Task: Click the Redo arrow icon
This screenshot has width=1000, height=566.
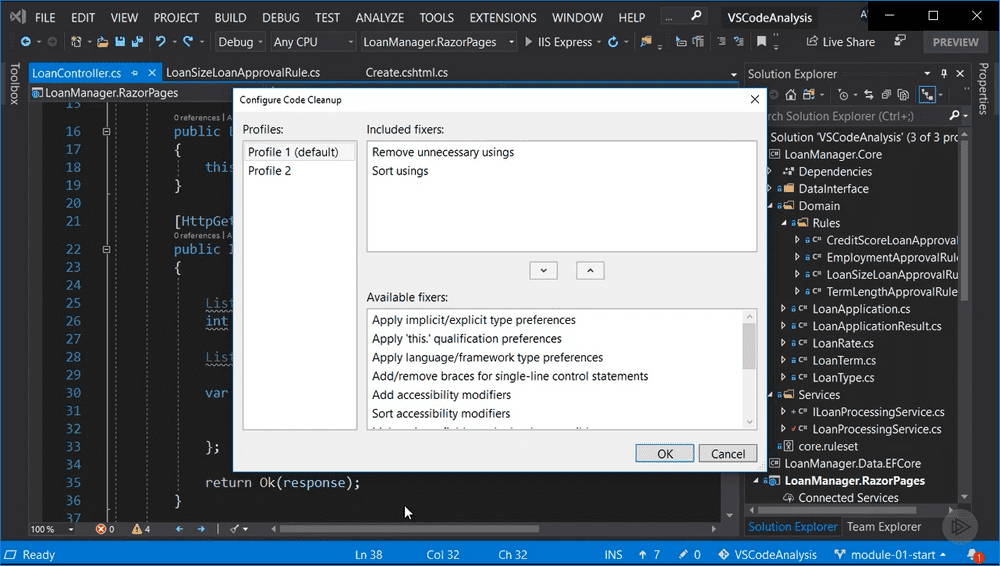Action: tap(188, 41)
